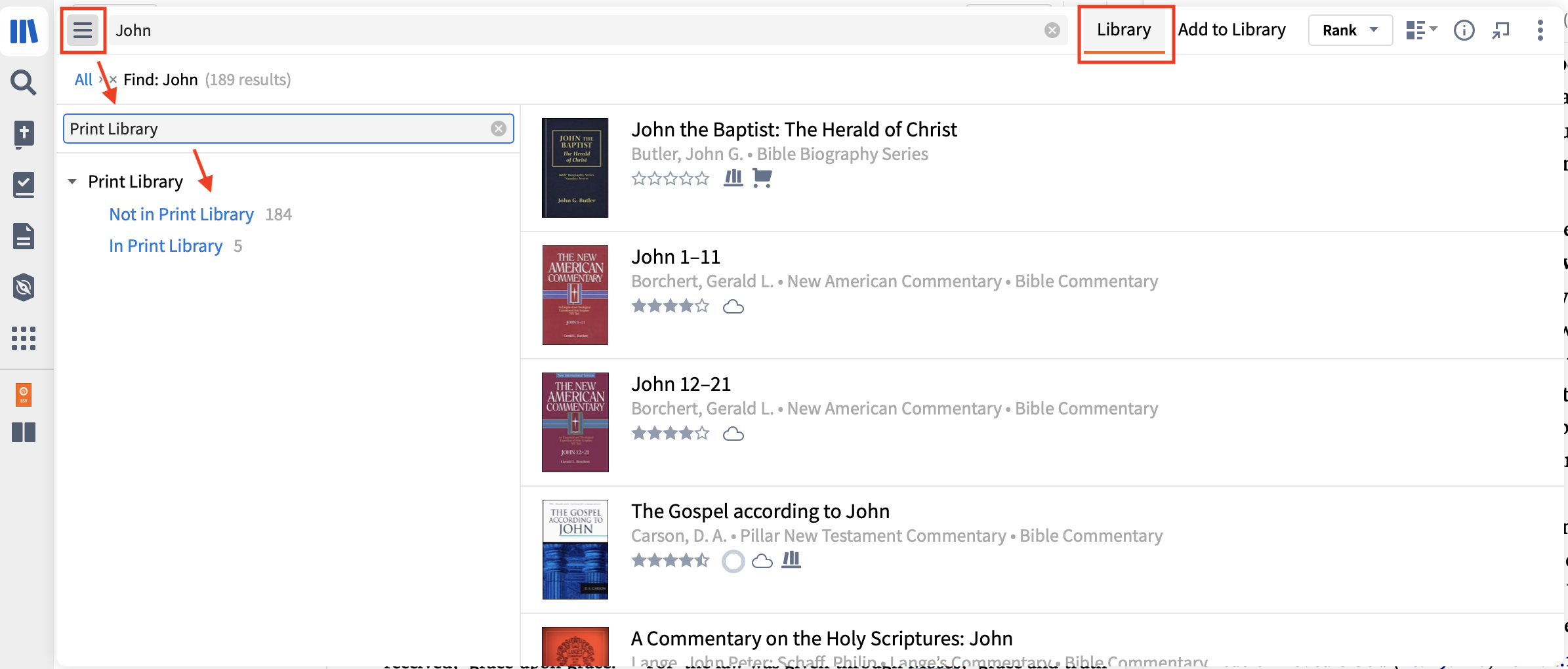Click the open-in-floating-window icon
Viewport: 1568px width, 669px height.
[1501, 30]
